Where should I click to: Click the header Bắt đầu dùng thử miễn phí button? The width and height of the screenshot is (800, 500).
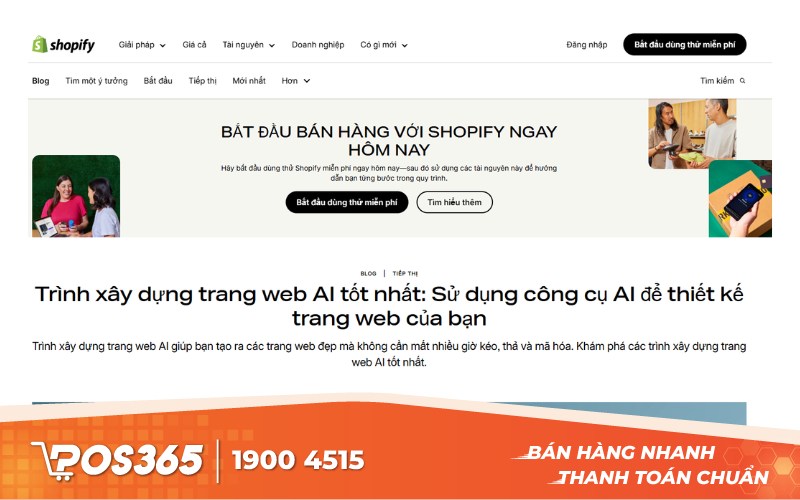coord(685,44)
